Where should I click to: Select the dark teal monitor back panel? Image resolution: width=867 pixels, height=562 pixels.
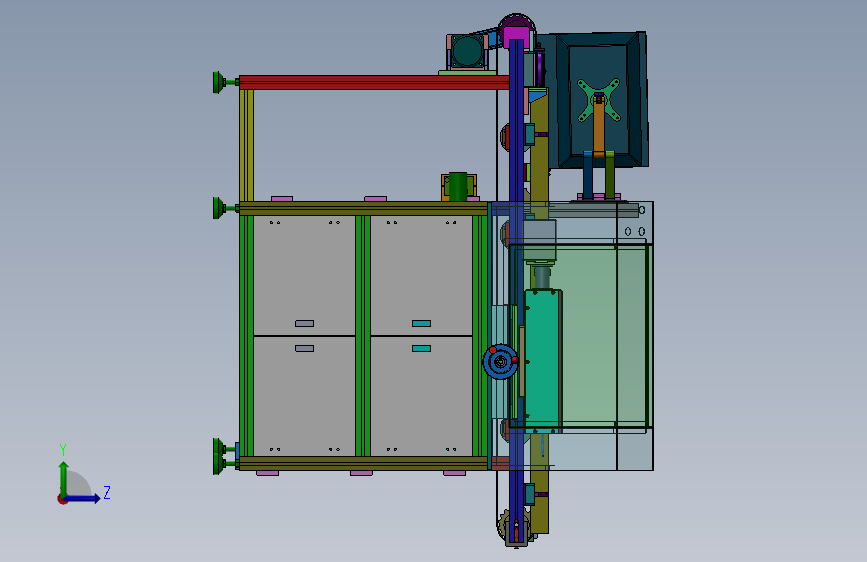tap(598, 100)
